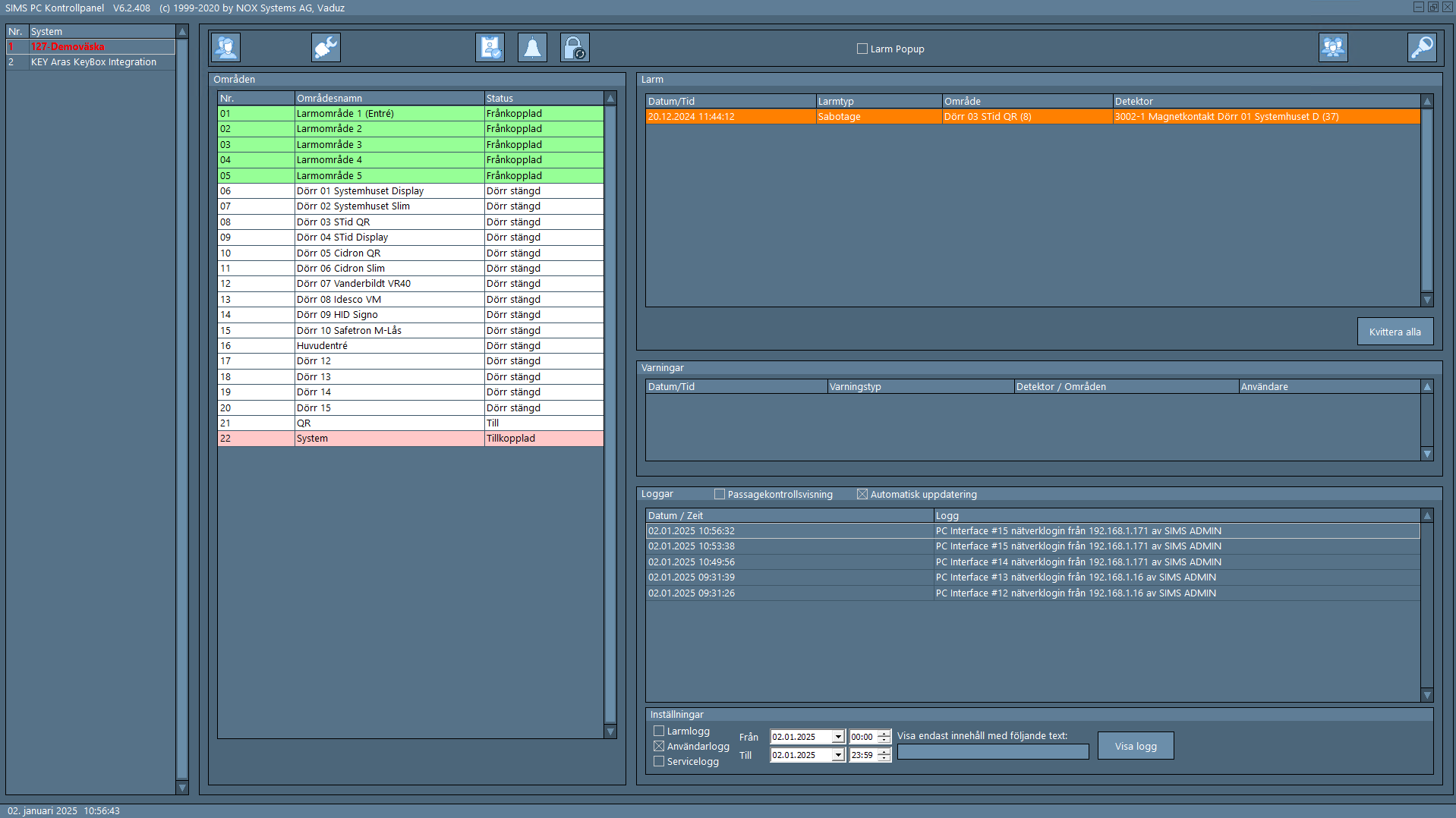Click the Larmtyp column header
The image size is (1456, 818).
click(879, 102)
